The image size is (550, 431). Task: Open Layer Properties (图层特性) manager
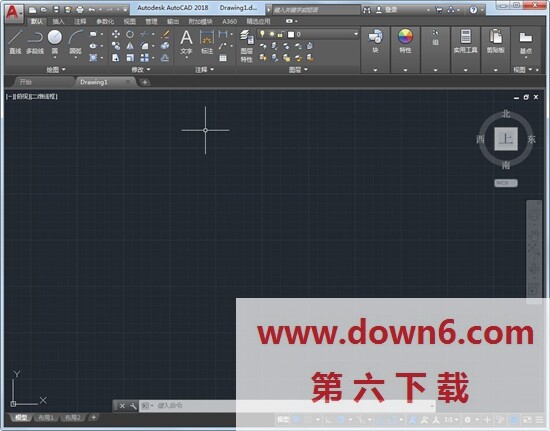[247, 46]
